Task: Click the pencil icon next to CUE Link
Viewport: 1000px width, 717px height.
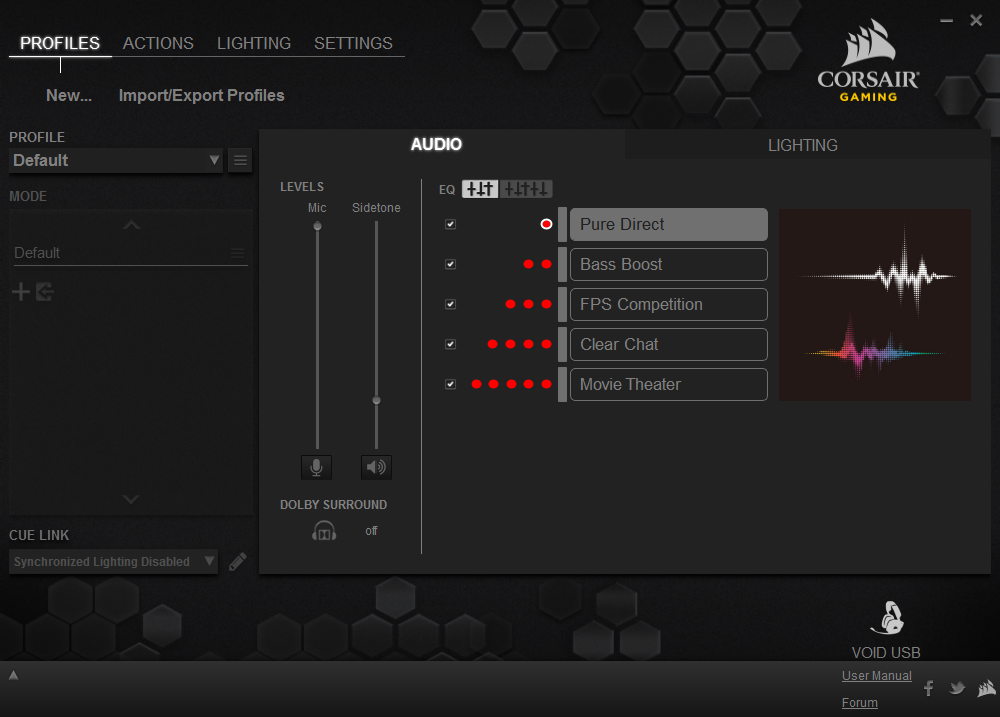Action: point(237,562)
